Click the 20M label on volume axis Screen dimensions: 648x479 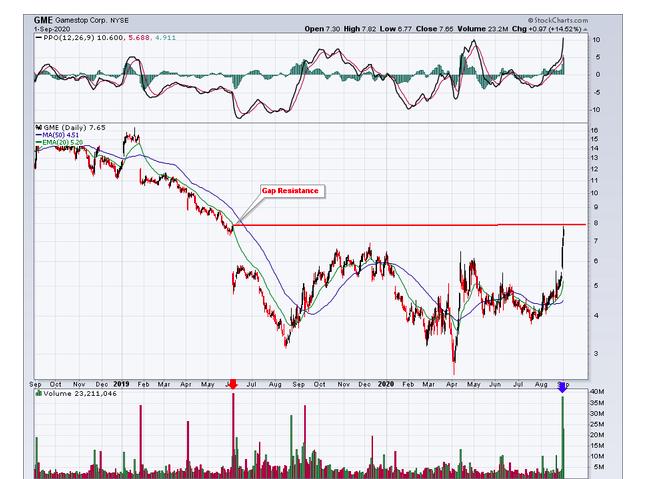[597, 435]
